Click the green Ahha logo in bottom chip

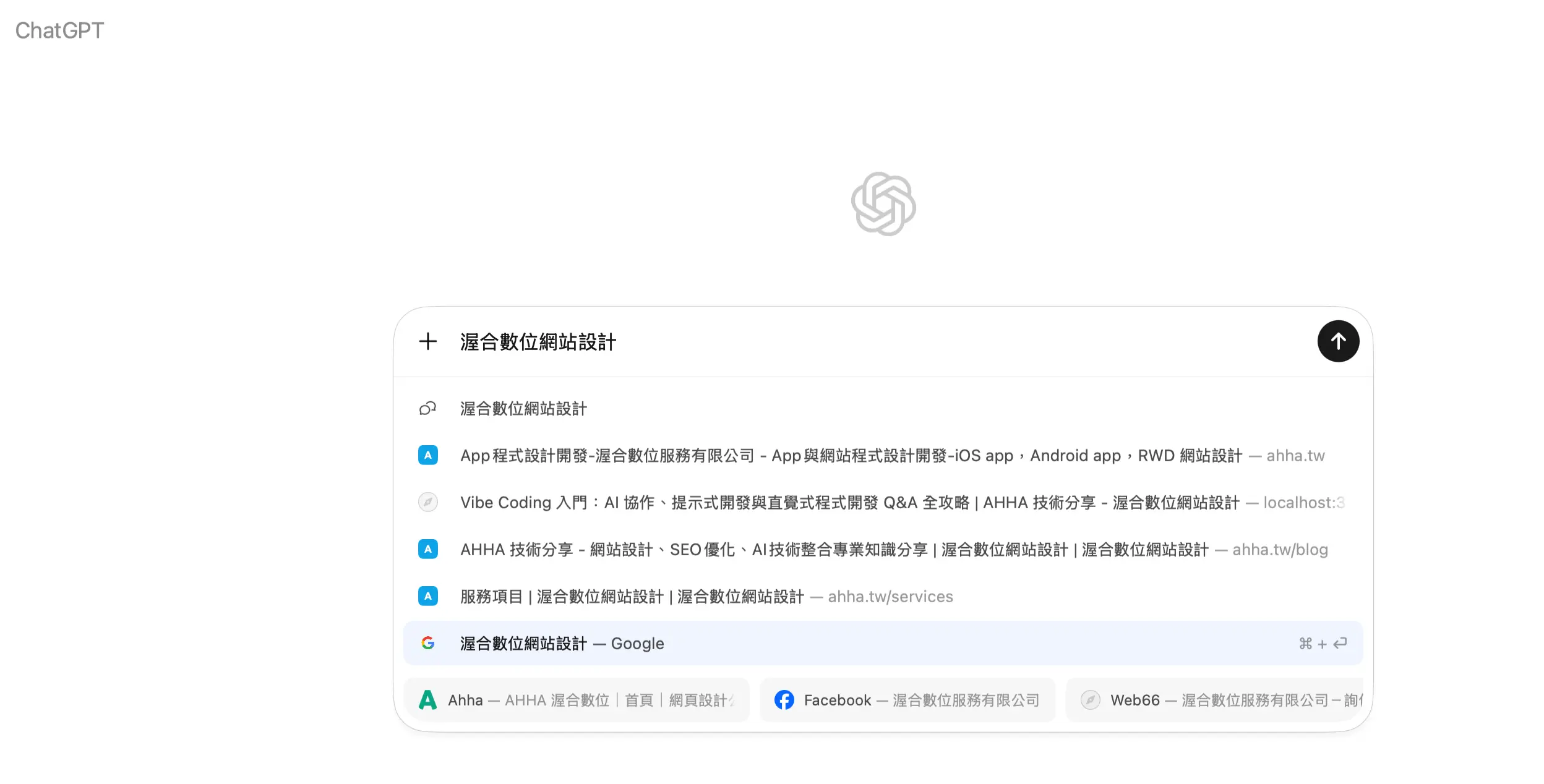point(428,699)
